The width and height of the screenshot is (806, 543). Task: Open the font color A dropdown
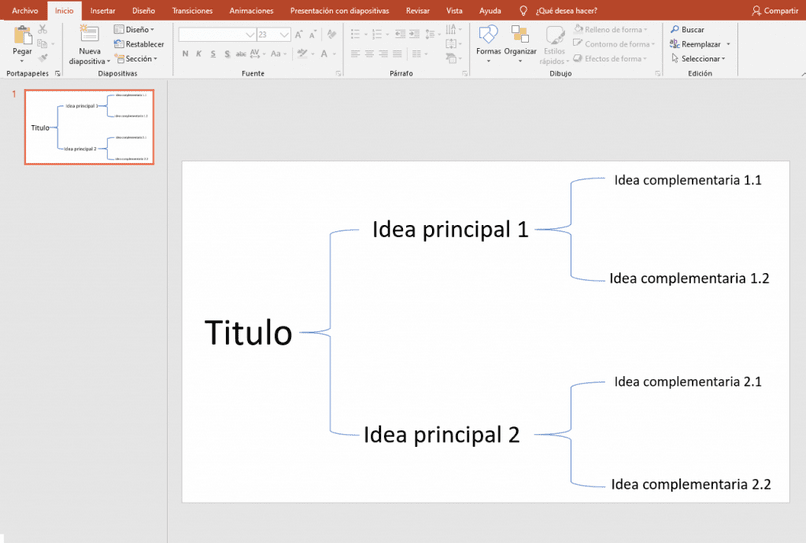[335, 53]
